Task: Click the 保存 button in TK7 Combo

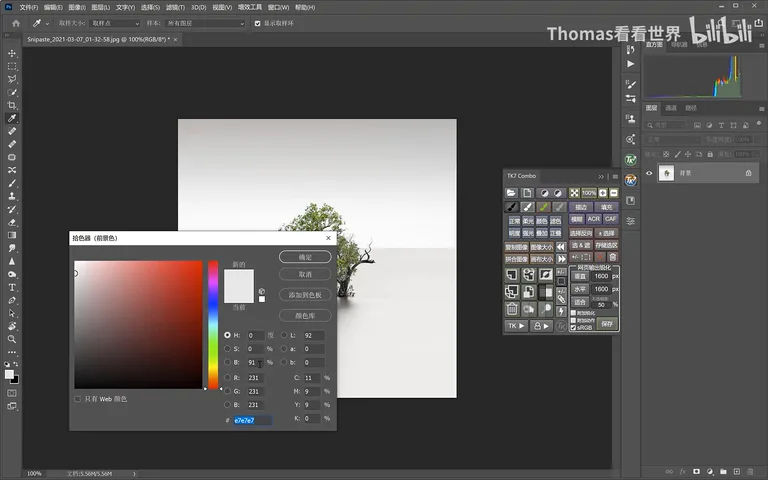Action: [607, 323]
